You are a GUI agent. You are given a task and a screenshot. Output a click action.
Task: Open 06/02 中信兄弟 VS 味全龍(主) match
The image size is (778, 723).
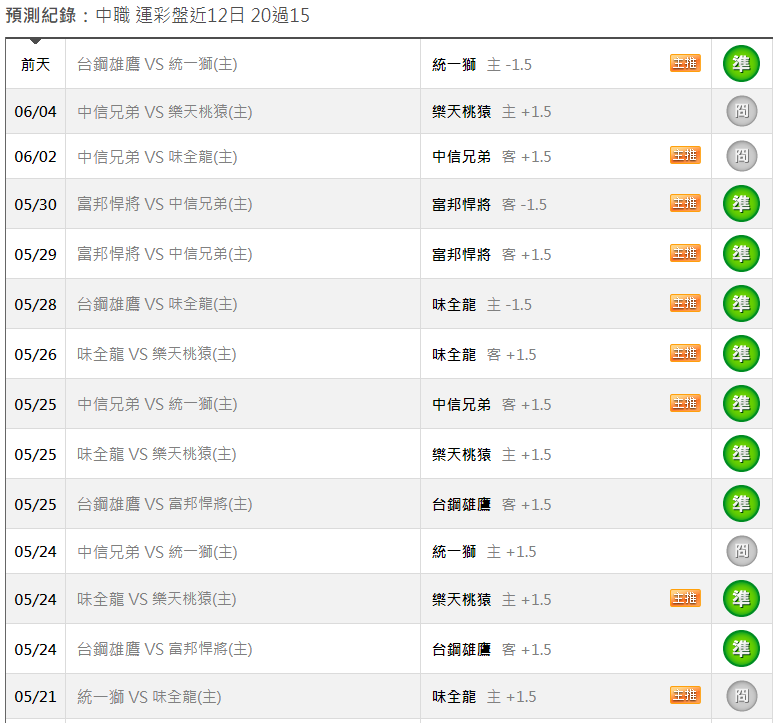pos(157,157)
